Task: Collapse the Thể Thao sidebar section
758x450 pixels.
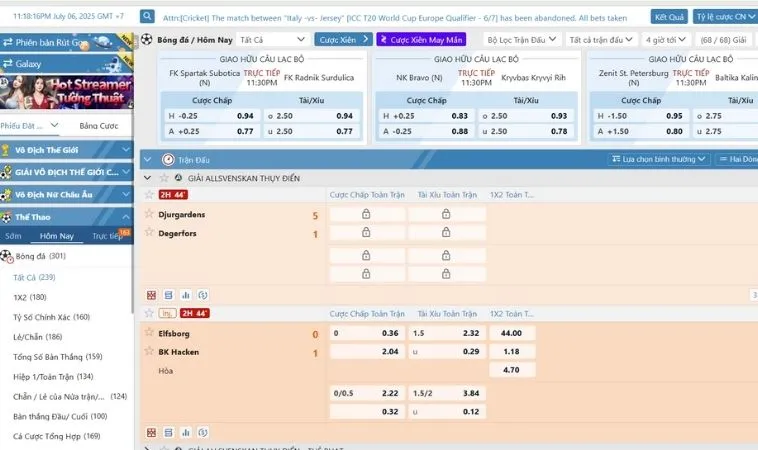Action: click(x=126, y=217)
